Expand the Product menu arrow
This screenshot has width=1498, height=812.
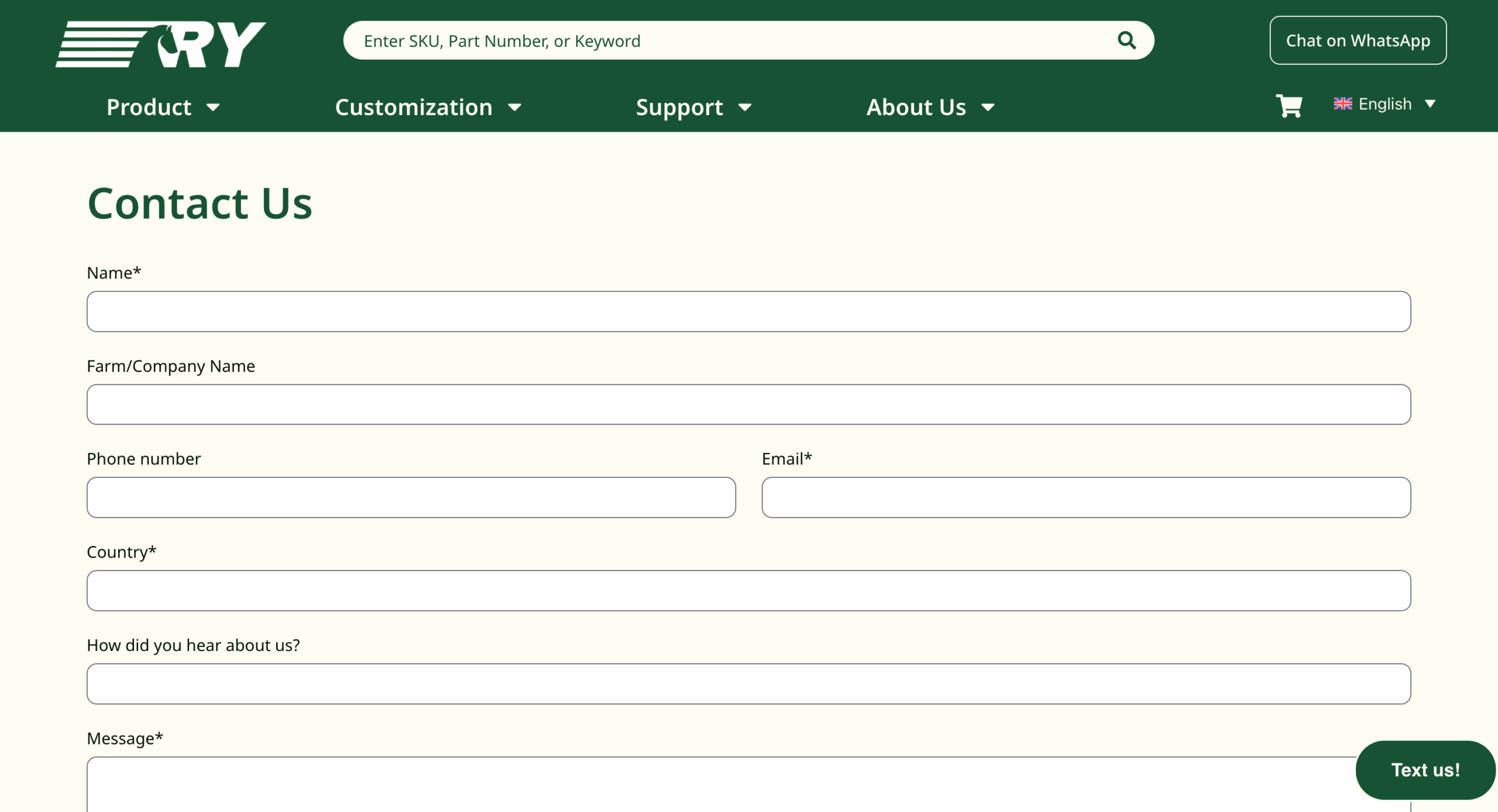[x=213, y=108]
